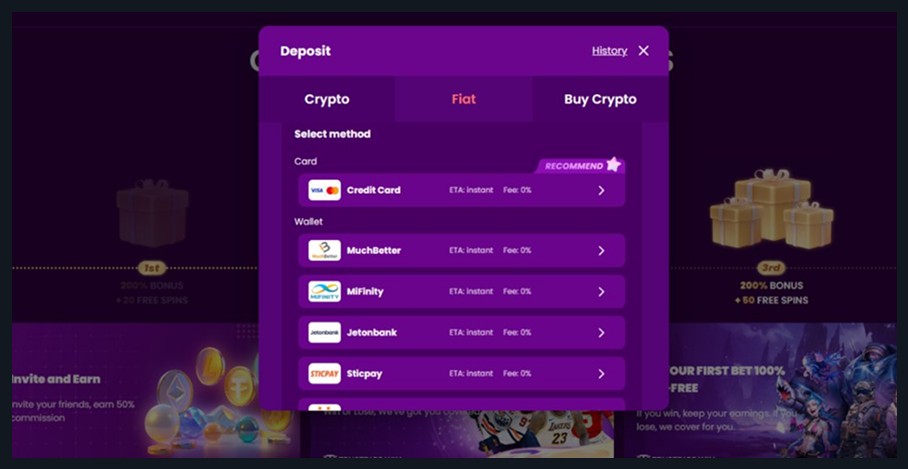Click the MiFinity infinity logo icon

pyautogui.click(x=324, y=291)
